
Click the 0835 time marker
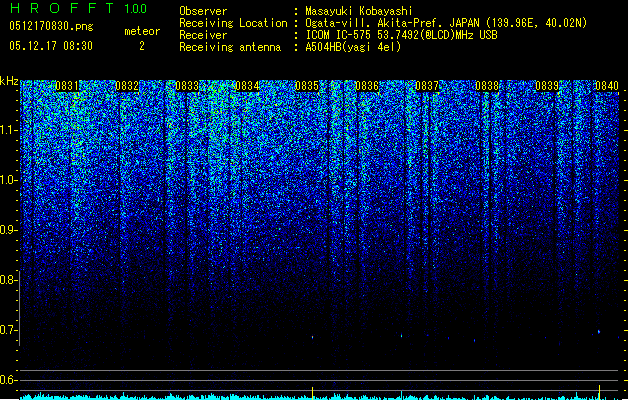pyautogui.click(x=307, y=86)
